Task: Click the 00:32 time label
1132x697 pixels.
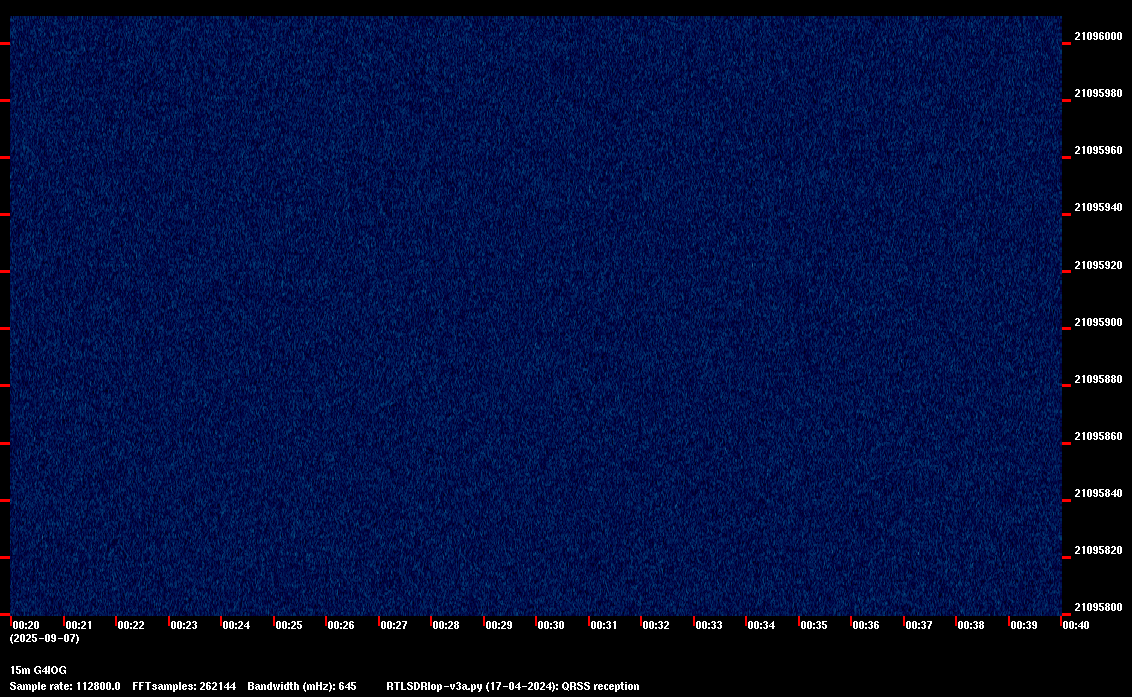Action: pos(656,625)
